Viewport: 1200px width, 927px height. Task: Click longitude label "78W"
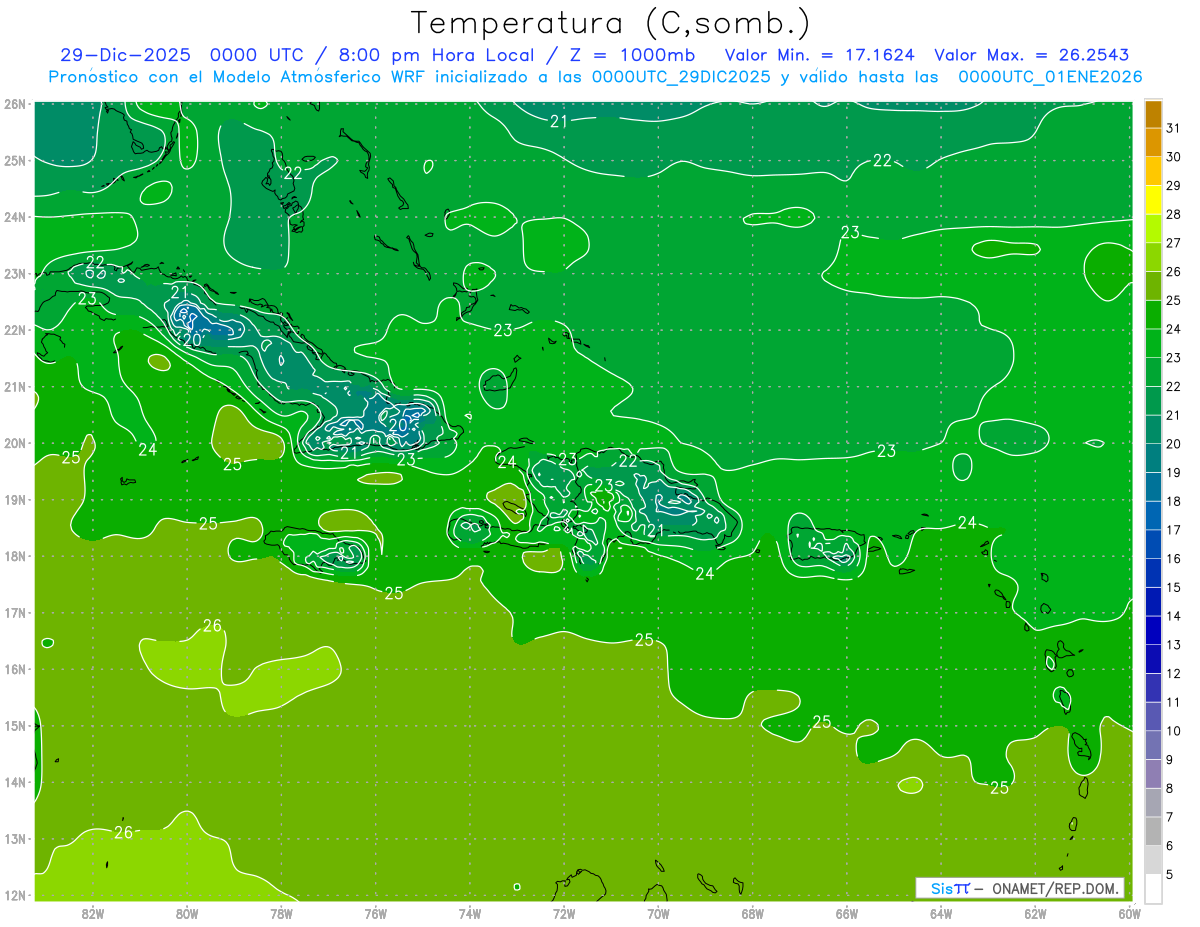pyautogui.click(x=281, y=913)
